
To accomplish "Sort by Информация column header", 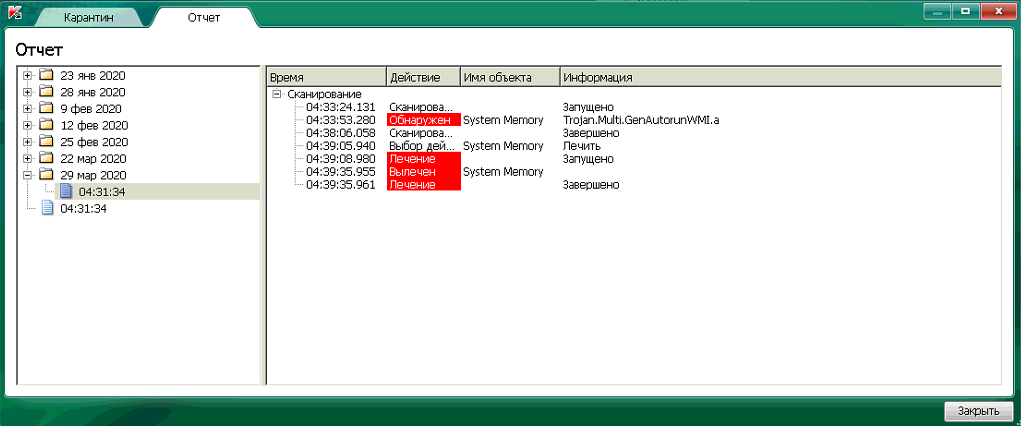I will (x=780, y=77).
